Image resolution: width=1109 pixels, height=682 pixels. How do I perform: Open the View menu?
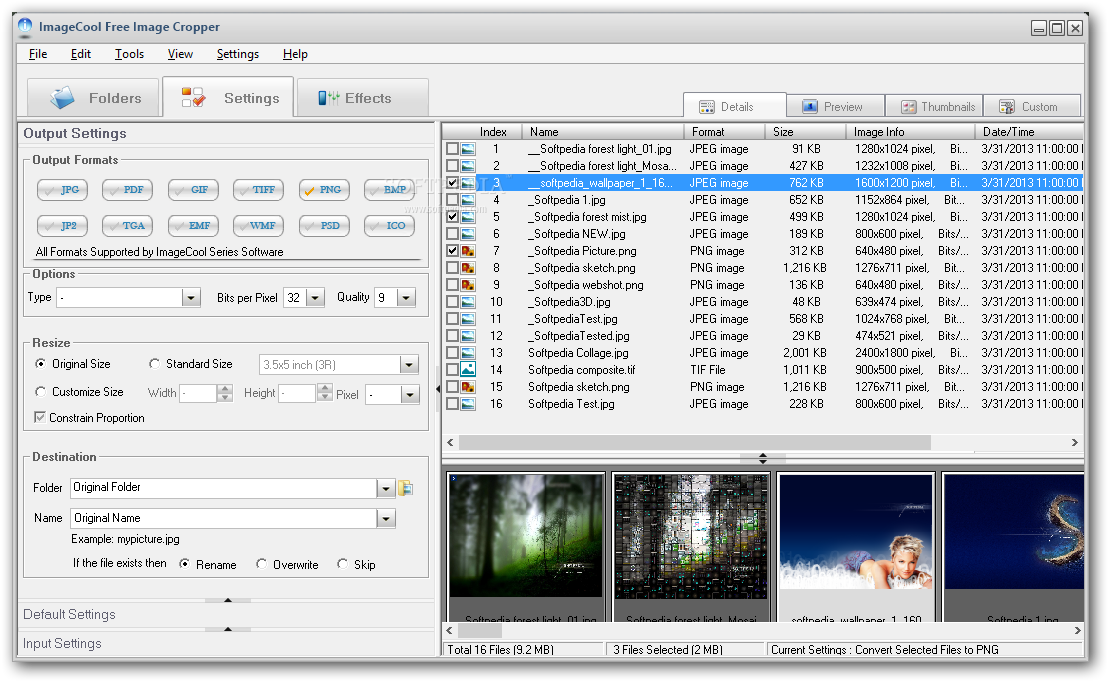click(180, 54)
